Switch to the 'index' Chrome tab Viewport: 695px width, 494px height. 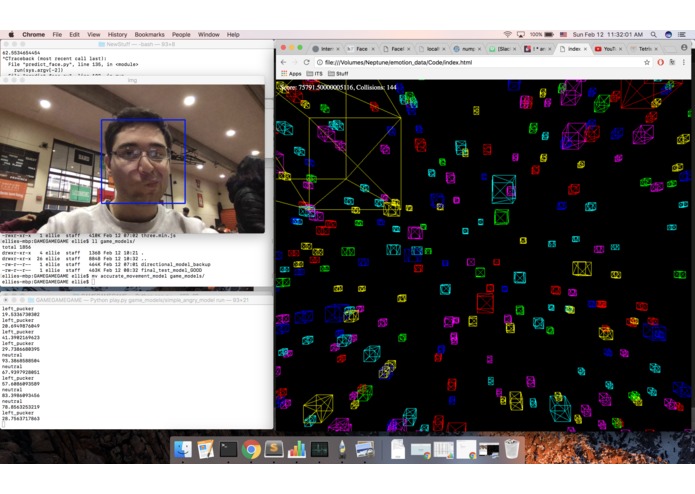571,49
